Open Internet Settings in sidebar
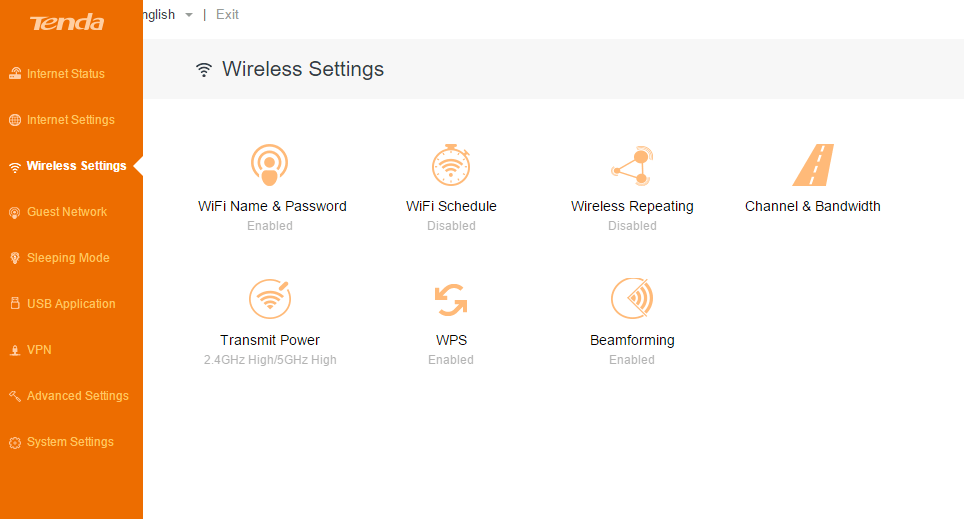Viewport: 964px width, 519px height. pyautogui.click(x=70, y=120)
